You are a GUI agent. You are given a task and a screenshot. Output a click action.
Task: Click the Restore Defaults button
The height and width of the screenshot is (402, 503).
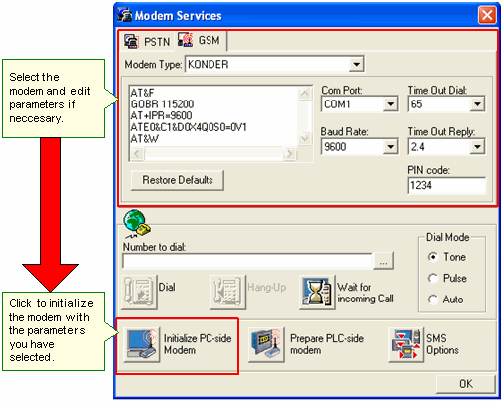coord(177,180)
